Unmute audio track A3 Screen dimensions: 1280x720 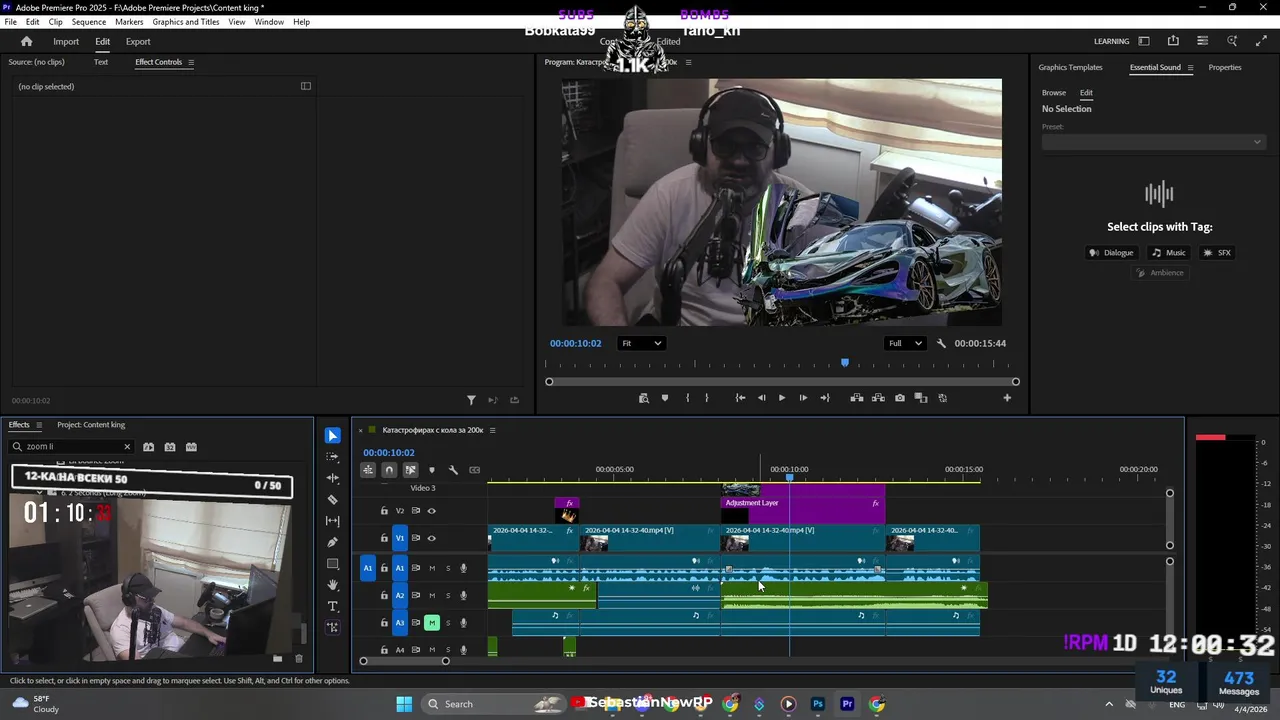tap(432, 623)
